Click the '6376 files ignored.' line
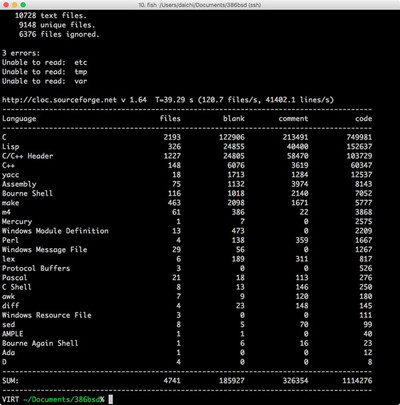This screenshot has width=400, height=405. [x=59, y=34]
